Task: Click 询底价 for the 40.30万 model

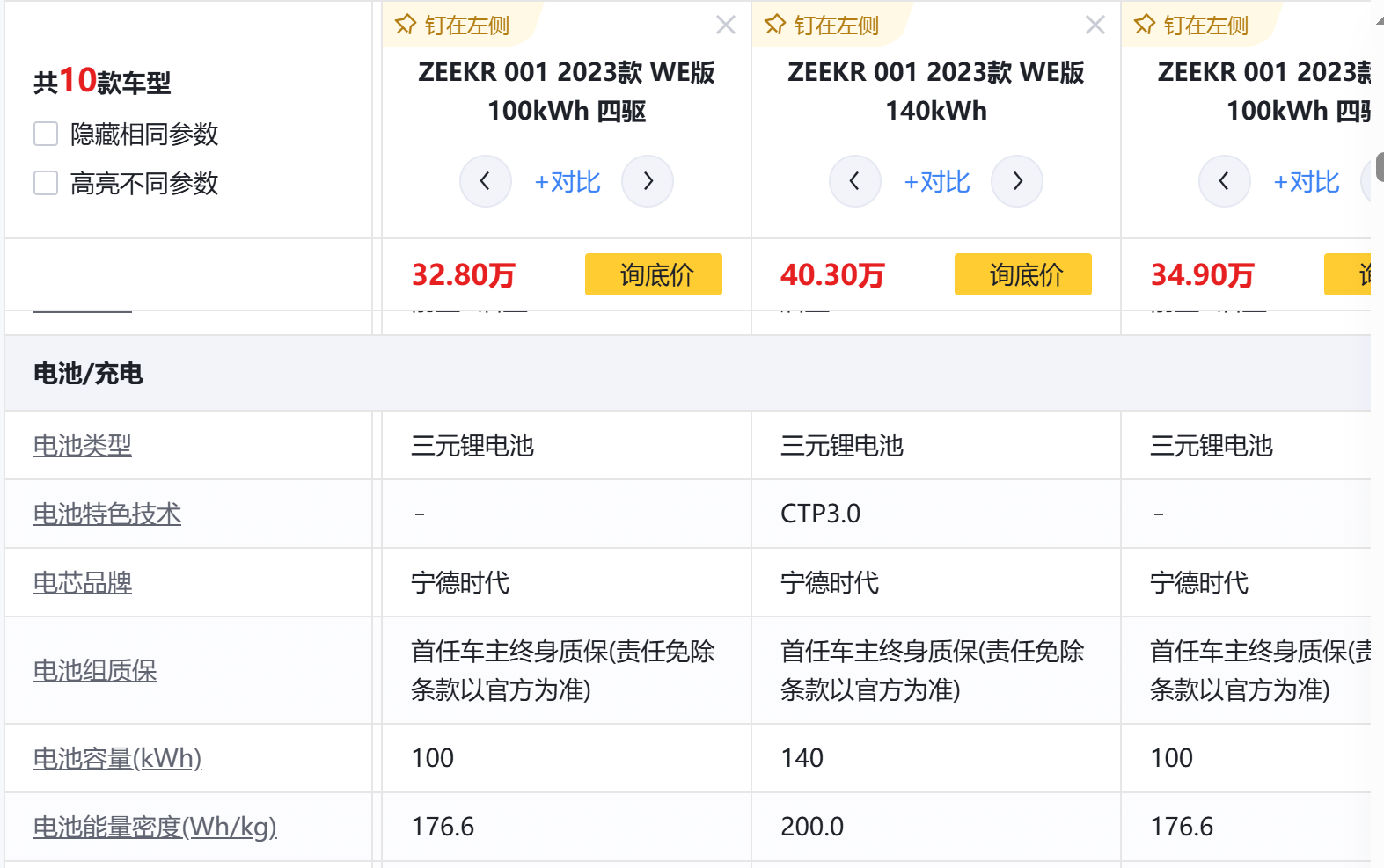Action: 1023,274
